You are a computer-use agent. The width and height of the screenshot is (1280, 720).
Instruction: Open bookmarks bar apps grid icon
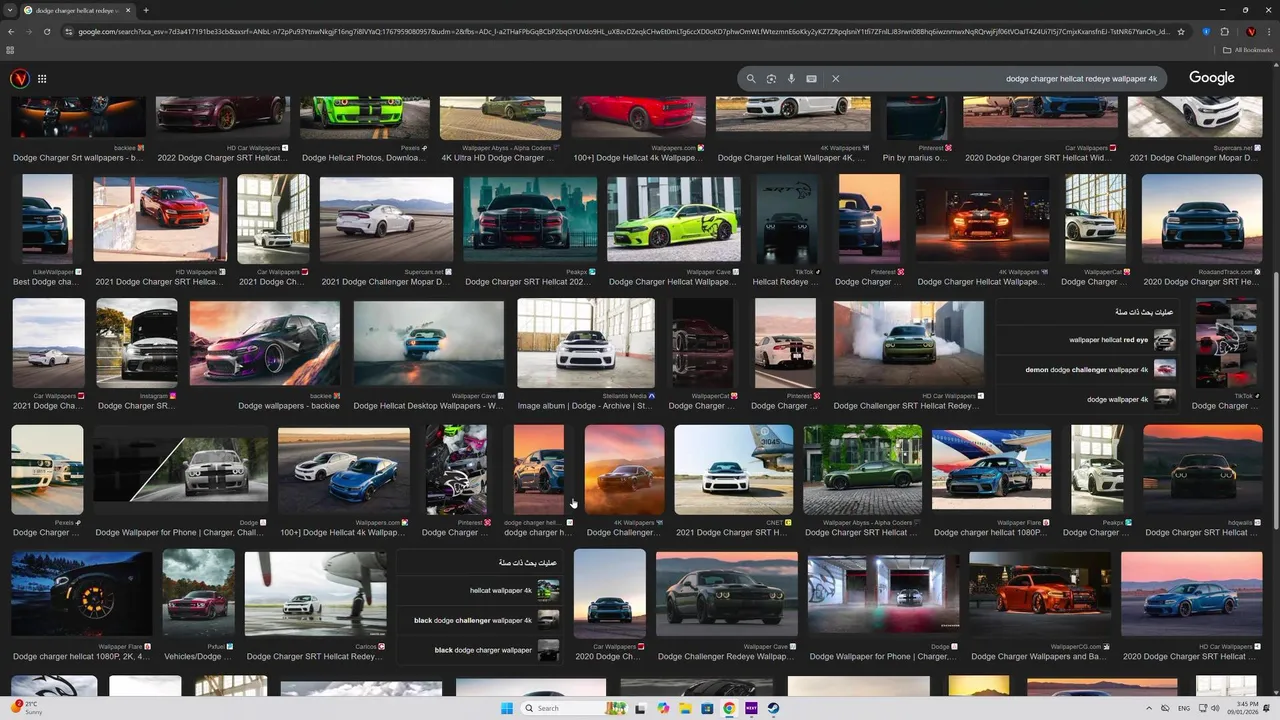(10, 50)
